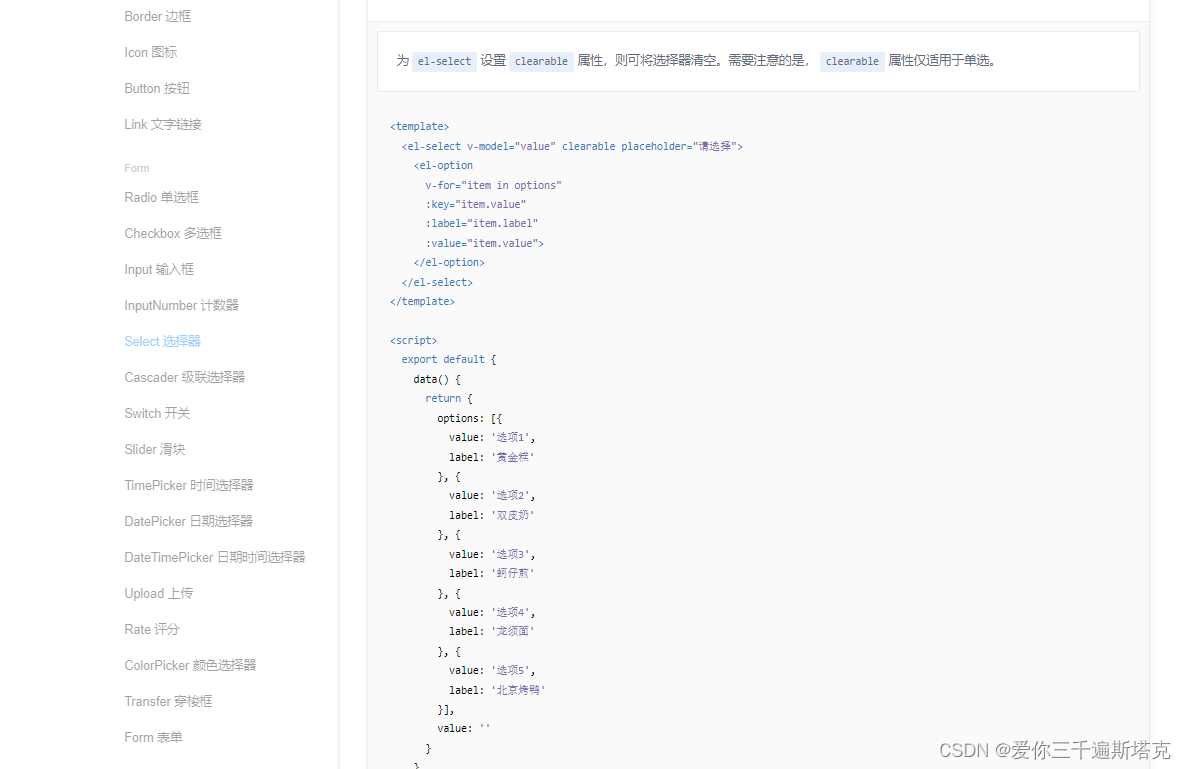Open Button 按钮 documentation

(157, 88)
